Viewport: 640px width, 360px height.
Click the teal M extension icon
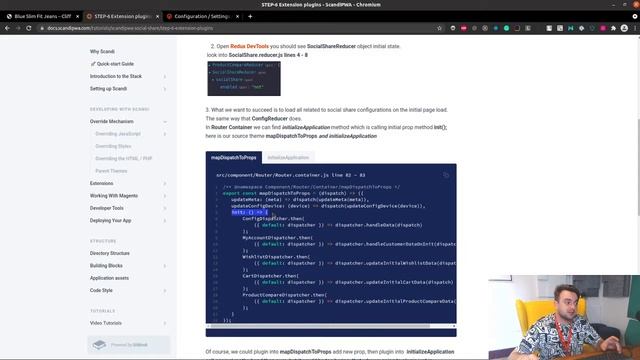click(x=571, y=28)
